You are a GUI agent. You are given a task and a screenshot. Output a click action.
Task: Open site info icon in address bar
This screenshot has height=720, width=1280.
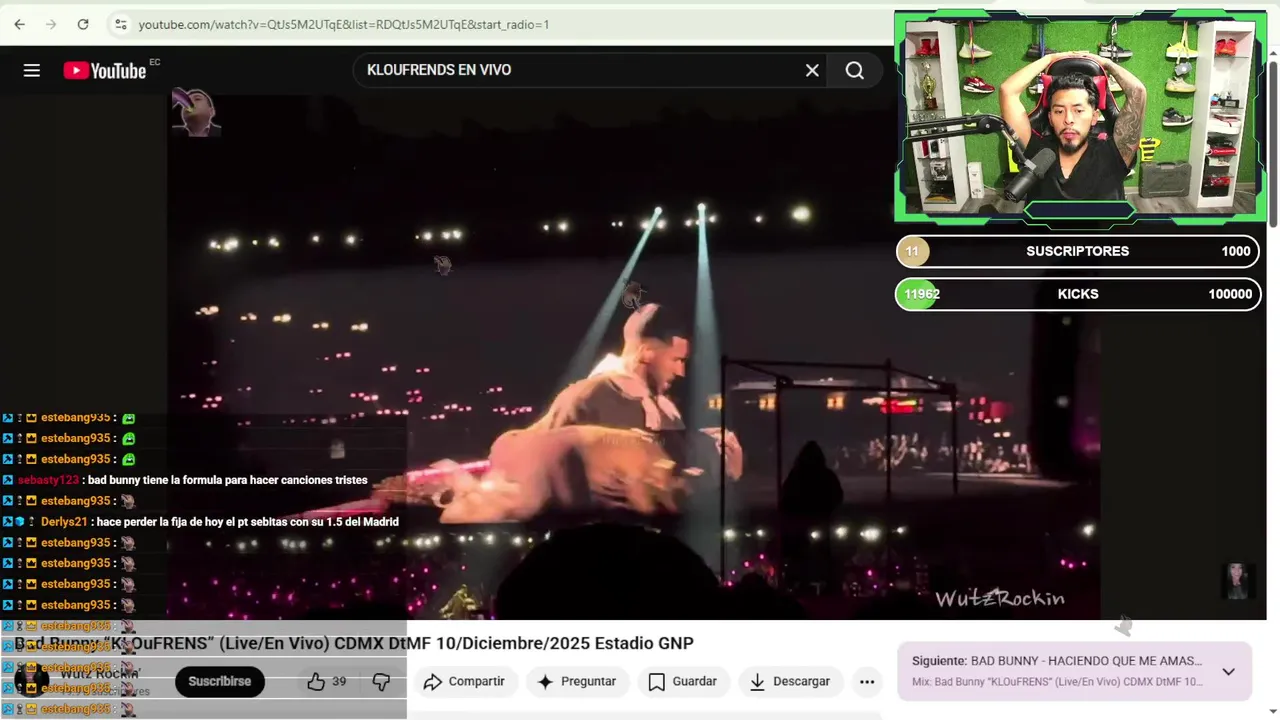pos(120,24)
